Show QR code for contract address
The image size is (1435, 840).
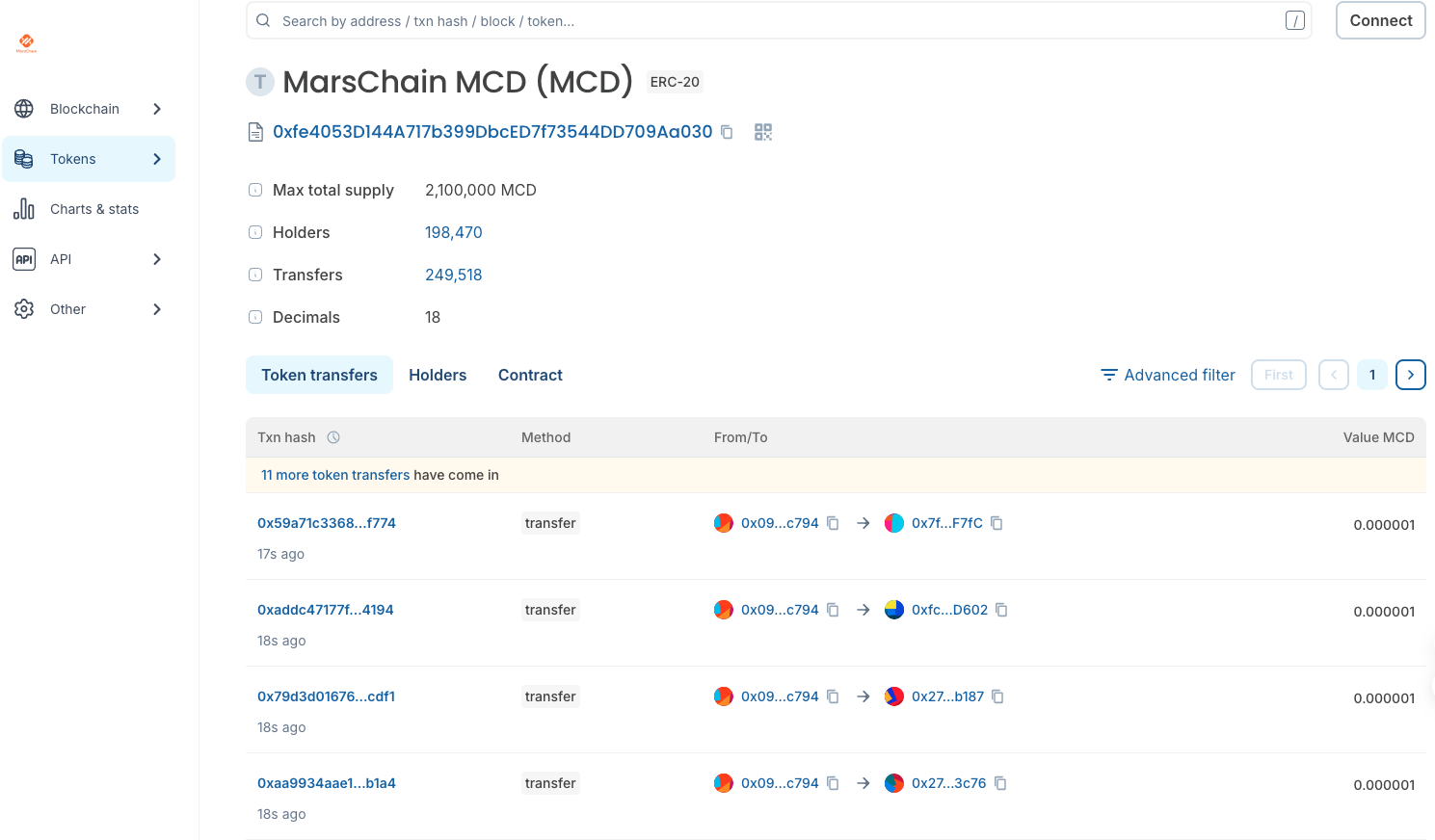tap(762, 132)
